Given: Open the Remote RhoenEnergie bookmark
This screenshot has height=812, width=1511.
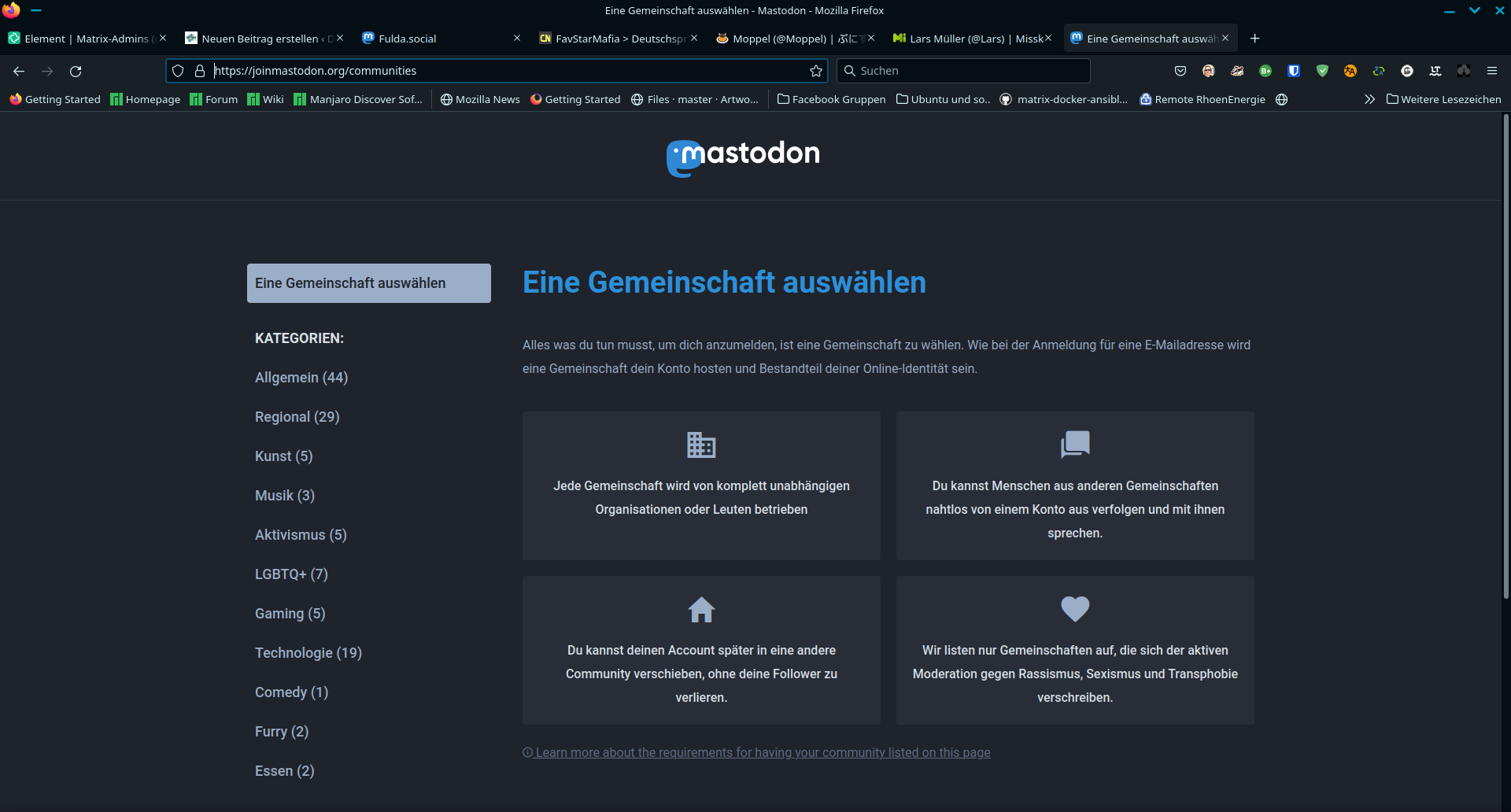Looking at the screenshot, I should (x=1203, y=99).
